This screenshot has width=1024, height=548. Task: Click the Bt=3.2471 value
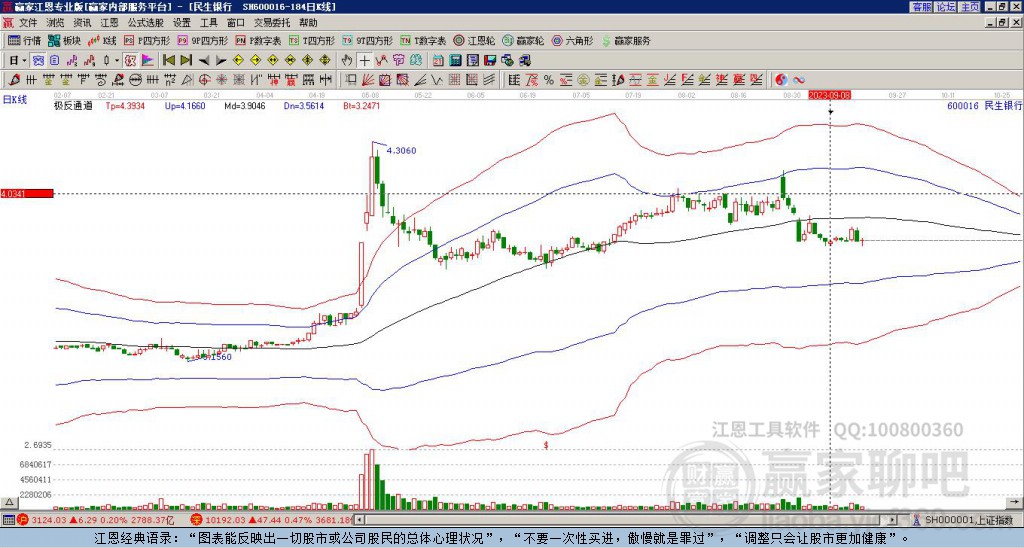pyautogui.click(x=361, y=105)
